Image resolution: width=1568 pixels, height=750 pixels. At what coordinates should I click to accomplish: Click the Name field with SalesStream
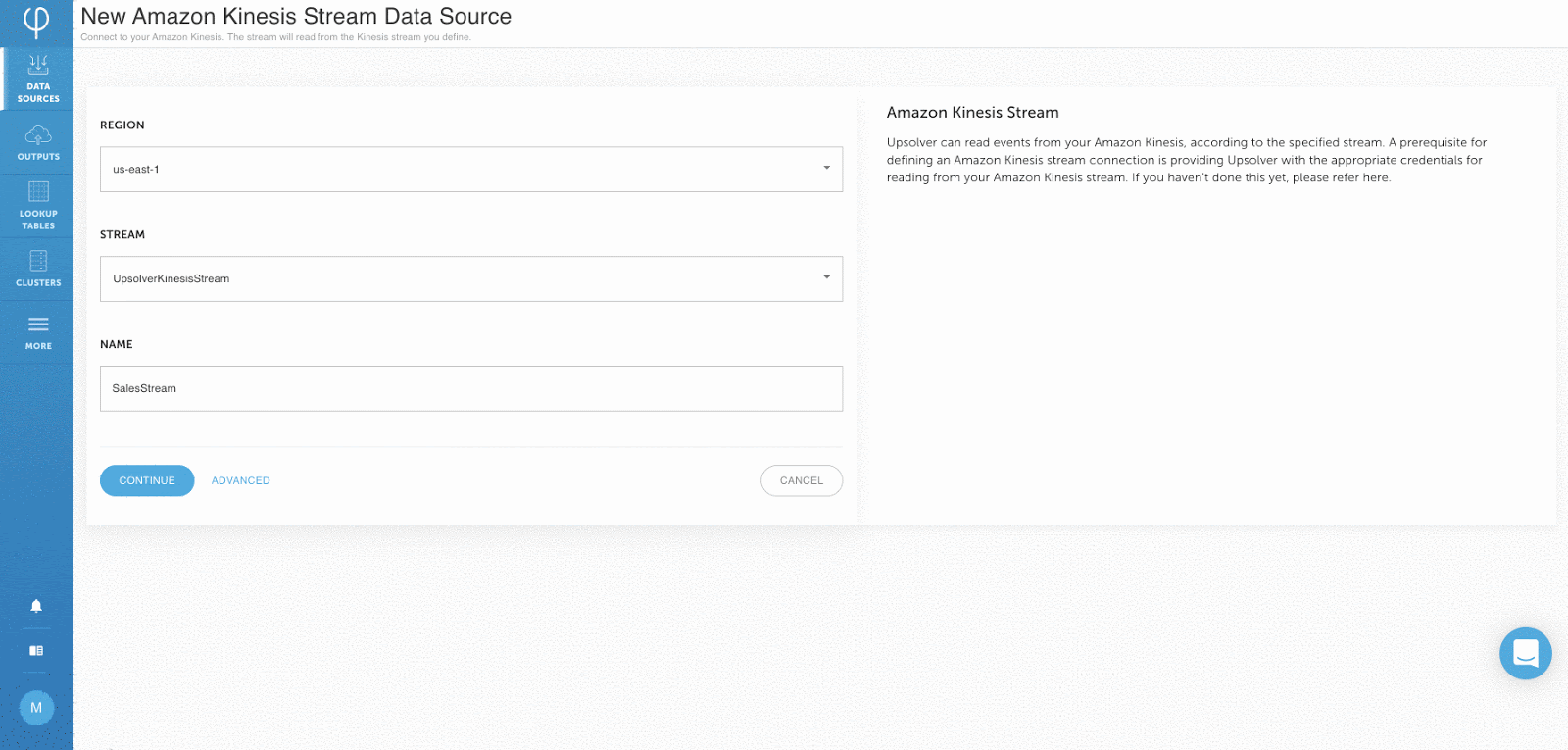471,389
